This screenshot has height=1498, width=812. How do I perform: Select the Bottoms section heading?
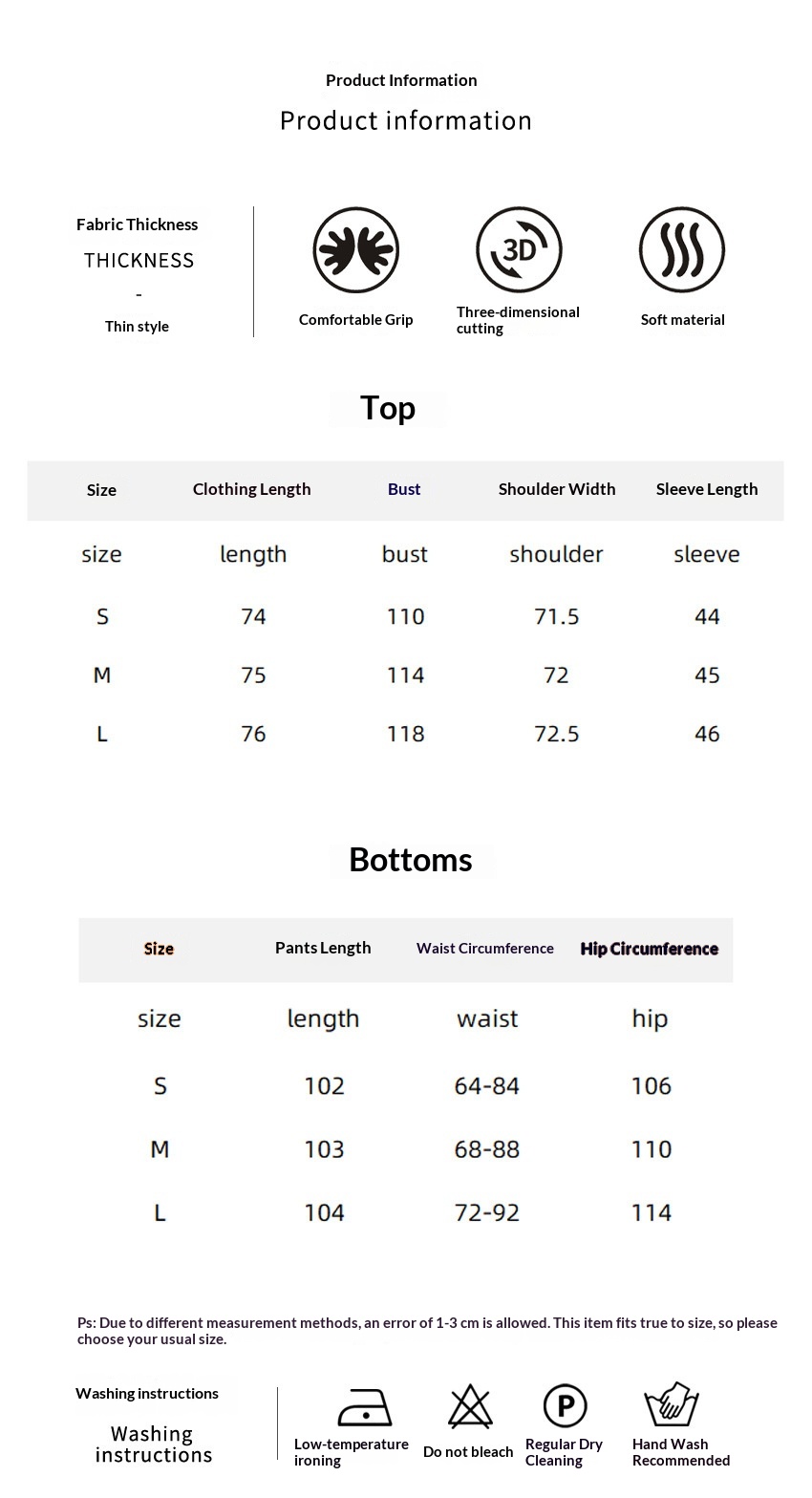(411, 860)
